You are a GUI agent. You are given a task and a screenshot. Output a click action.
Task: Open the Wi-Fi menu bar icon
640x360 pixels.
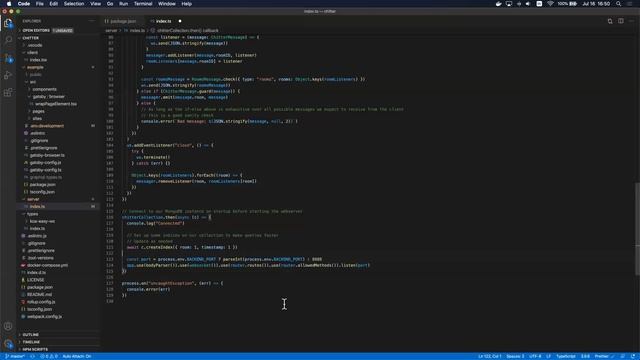pyautogui.click(x=550, y=4)
